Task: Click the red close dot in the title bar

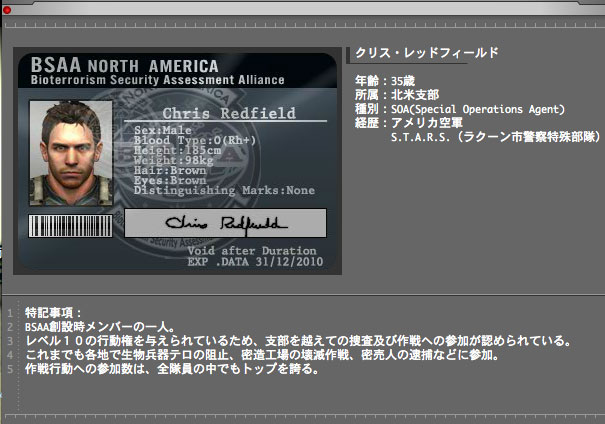Action: tap(7, 10)
